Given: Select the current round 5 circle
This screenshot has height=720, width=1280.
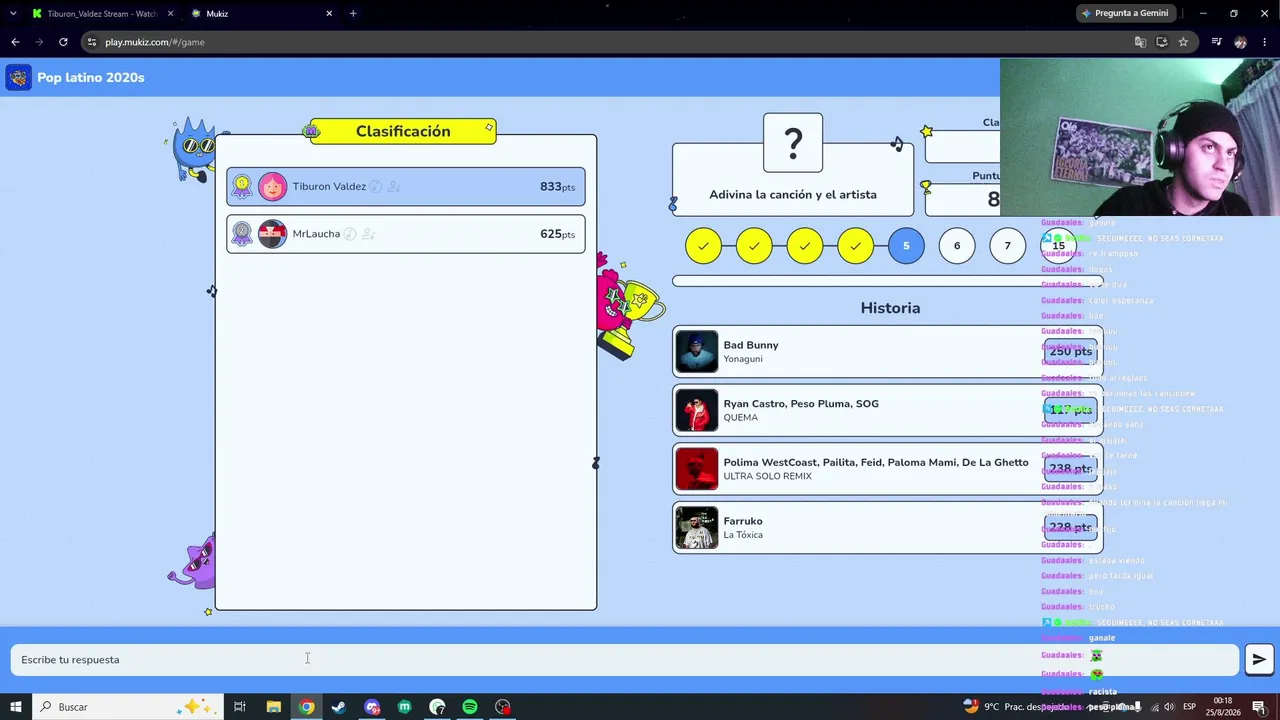Looking at the screenshot, I should (906, 246).
